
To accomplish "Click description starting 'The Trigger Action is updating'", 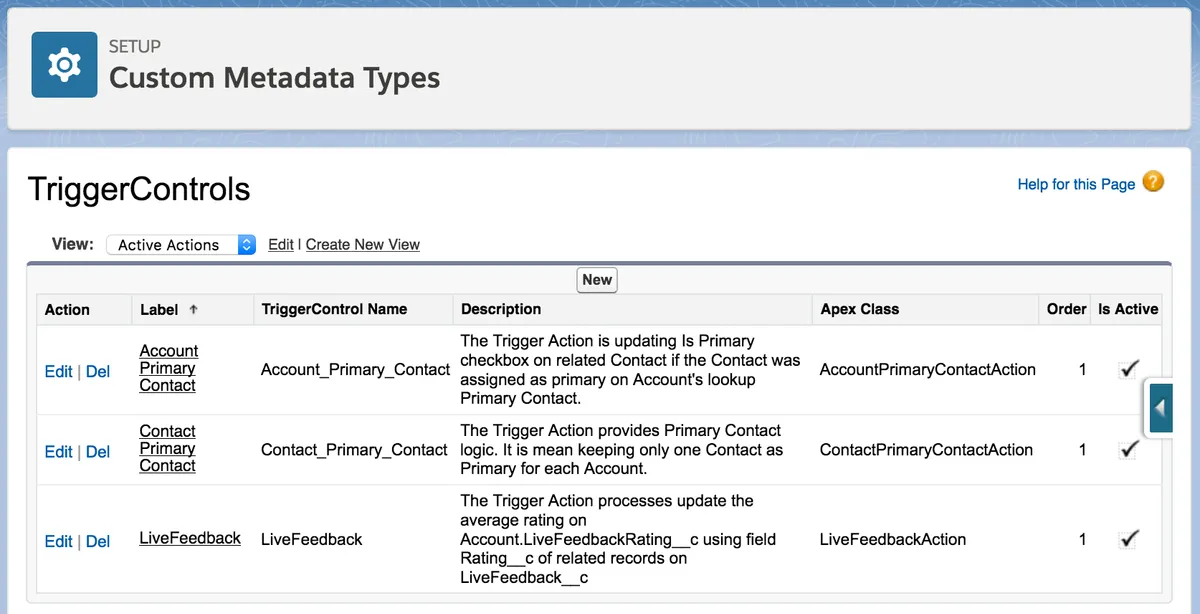I will pos(630,369).
